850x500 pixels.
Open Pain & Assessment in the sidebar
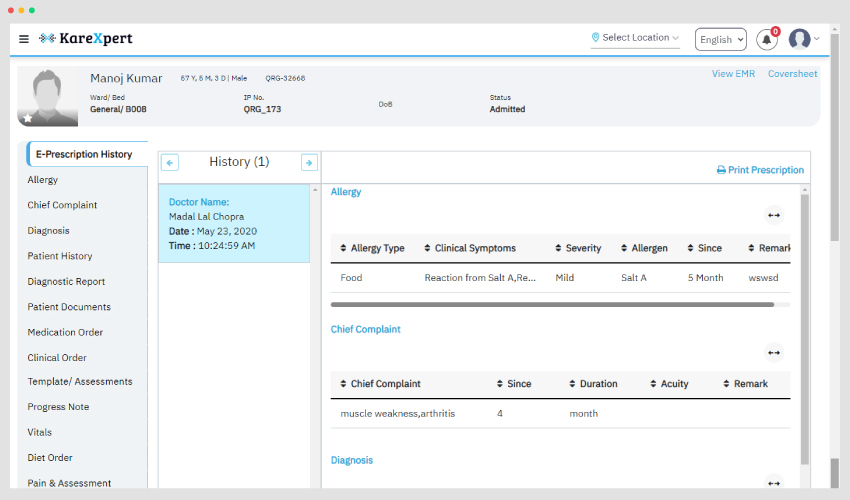(x=69, y=483)
